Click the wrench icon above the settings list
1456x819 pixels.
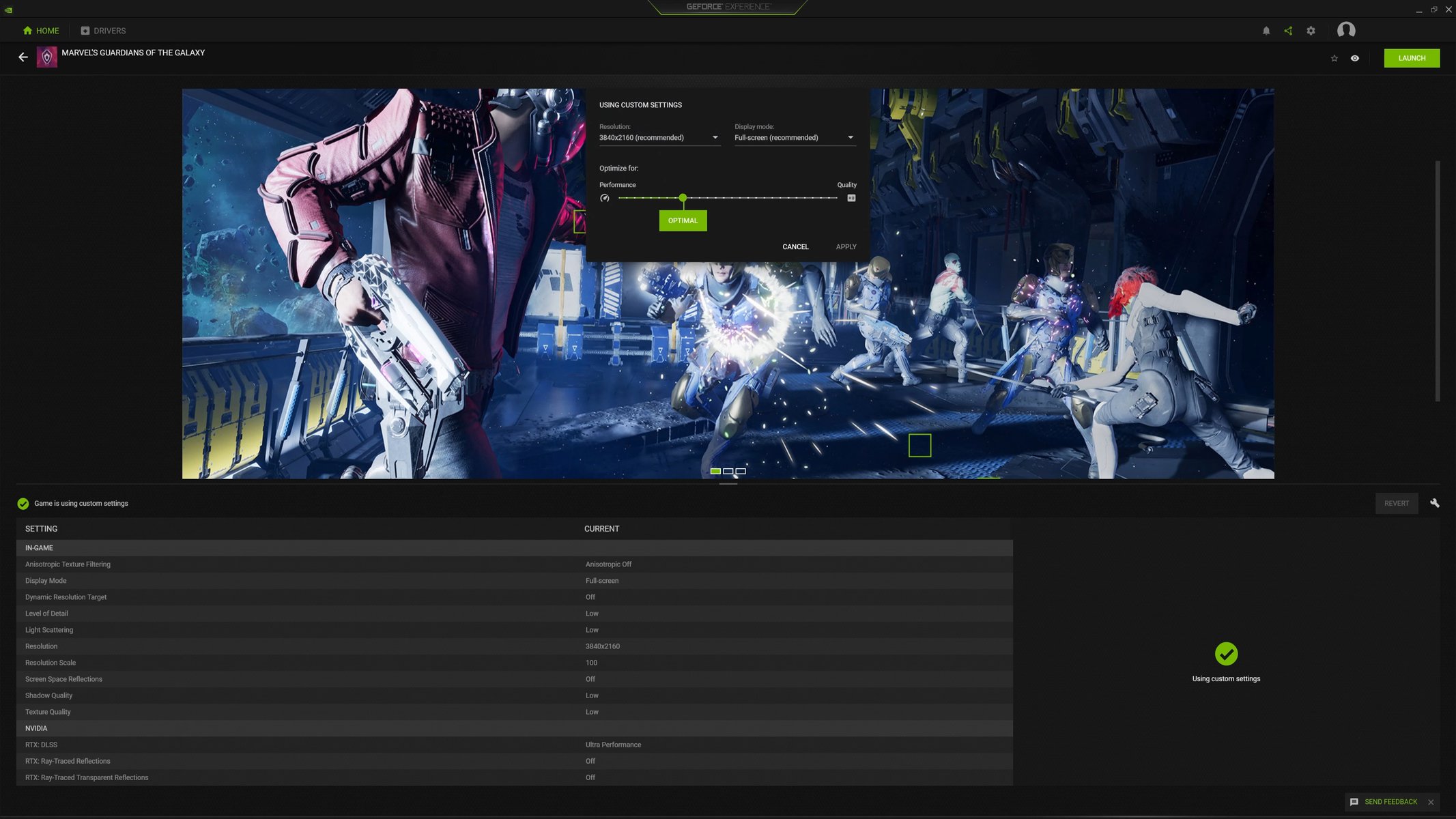click(1435, 502)
